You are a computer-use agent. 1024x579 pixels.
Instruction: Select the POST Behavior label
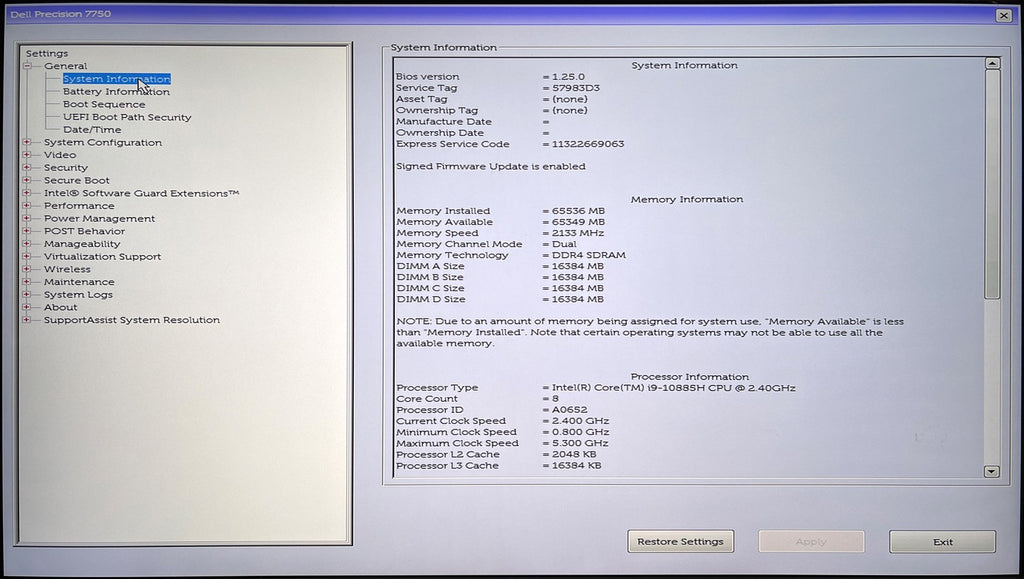[84, 231]
